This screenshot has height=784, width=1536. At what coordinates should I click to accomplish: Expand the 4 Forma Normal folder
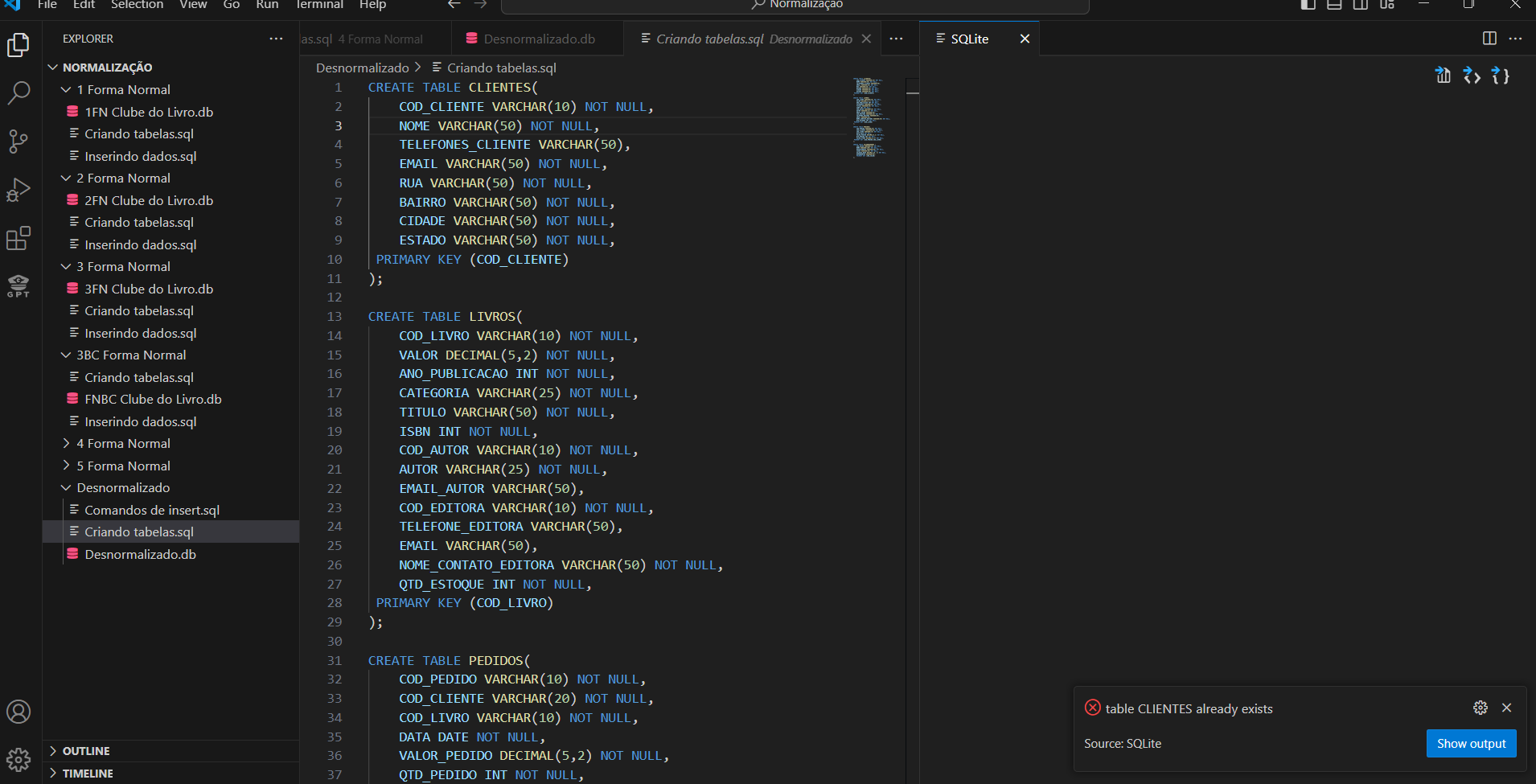(x=170, y=443)
